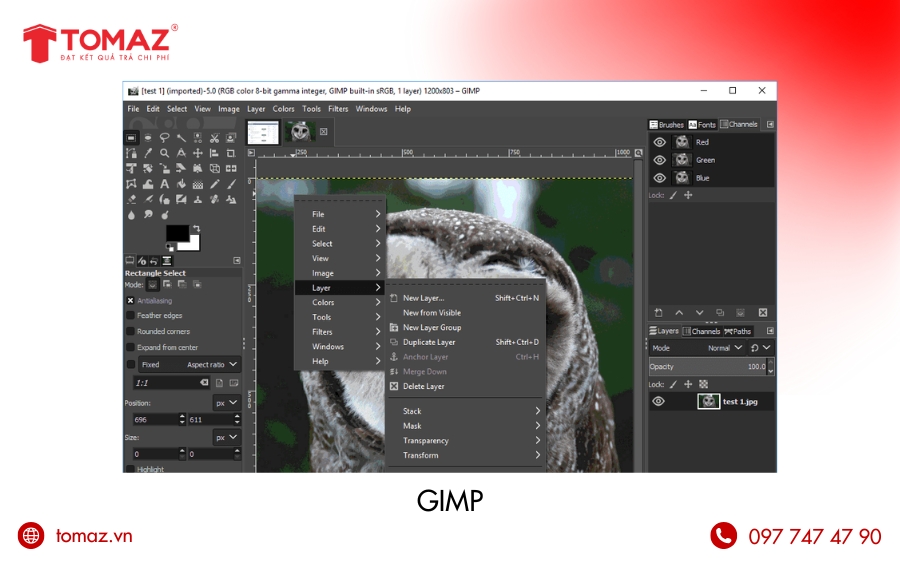Switch to the Paths tab

(x=738, y=331)
